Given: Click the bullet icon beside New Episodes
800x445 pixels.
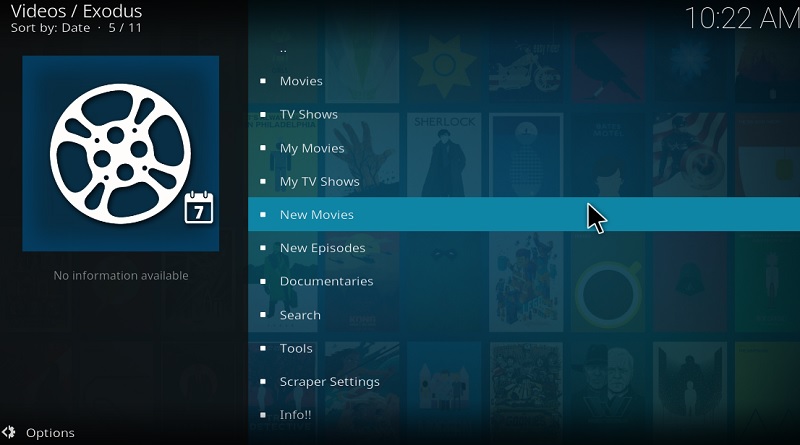Looking at the screenshot, I should click(x=263, y=248).
